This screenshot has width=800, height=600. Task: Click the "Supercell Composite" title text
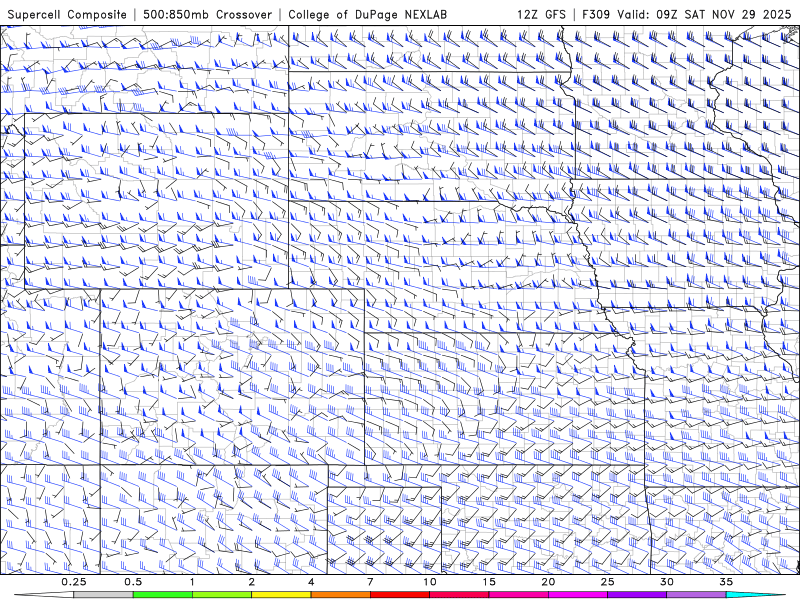67,15
